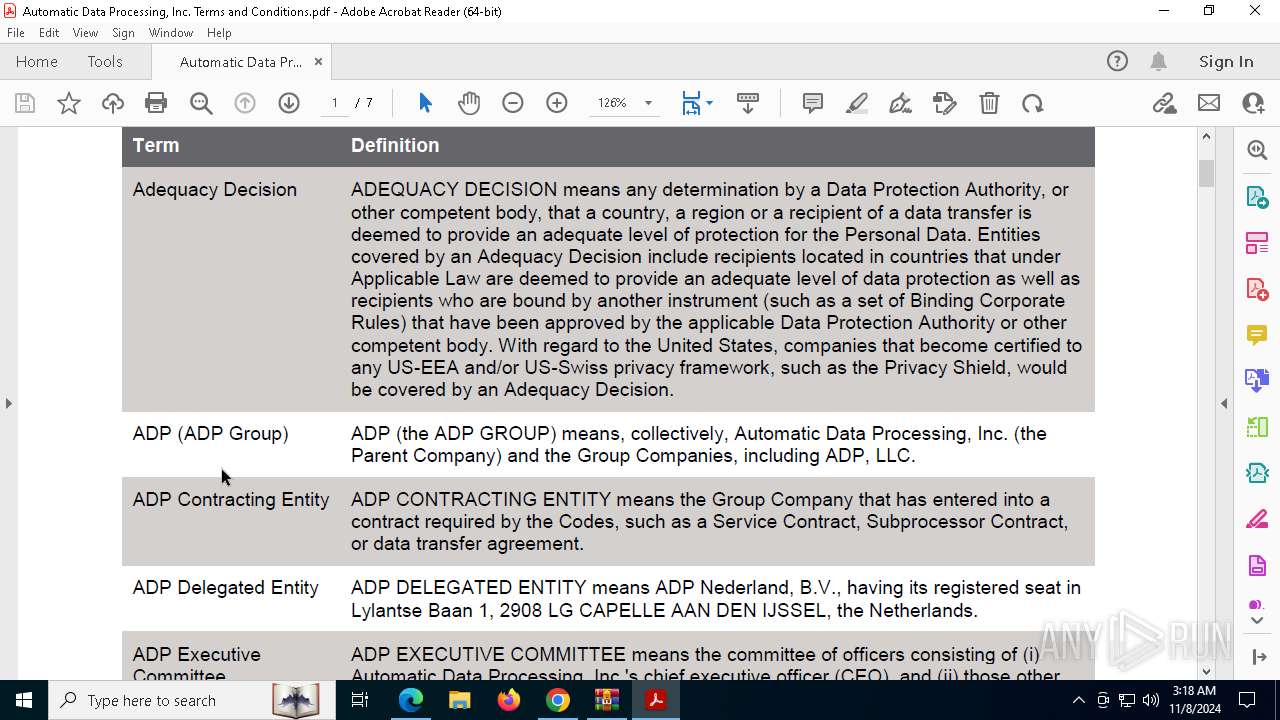Open the Window menu
The width and height of the screenshot is (1280, 720).
[x=171, y=33]
